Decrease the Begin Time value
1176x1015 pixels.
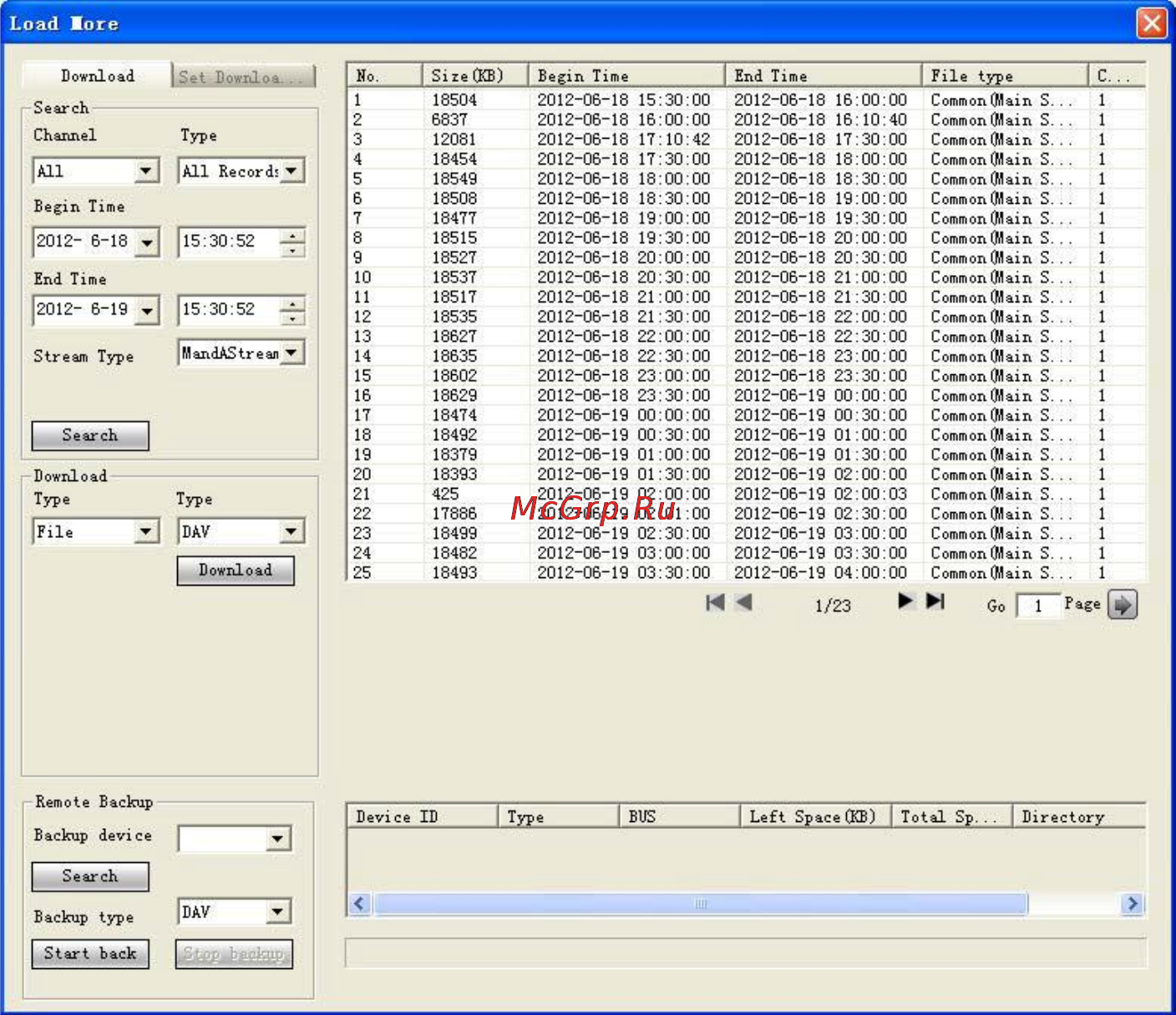tap(292, 250)
